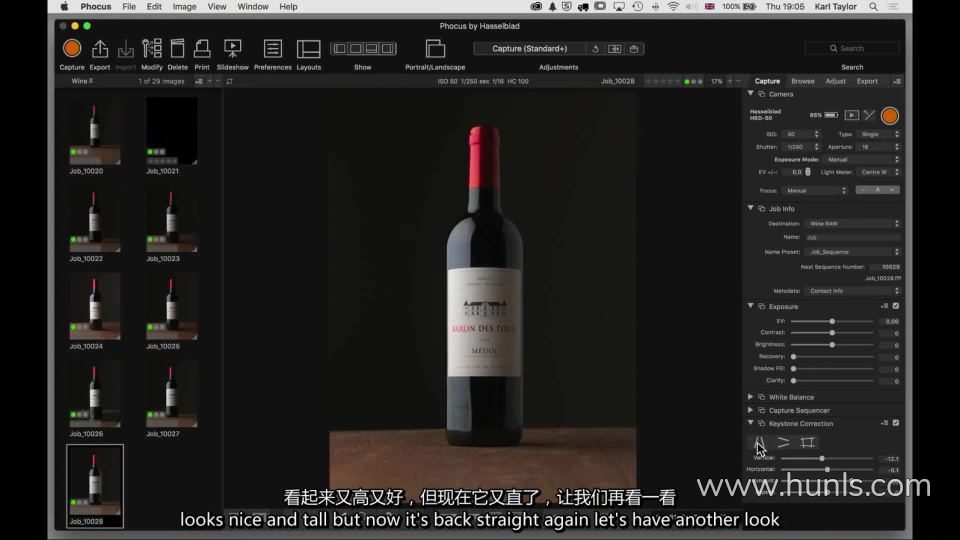
Task: Click the Wi-Fi icon in menu bar
Action: [x=673, y=7]
